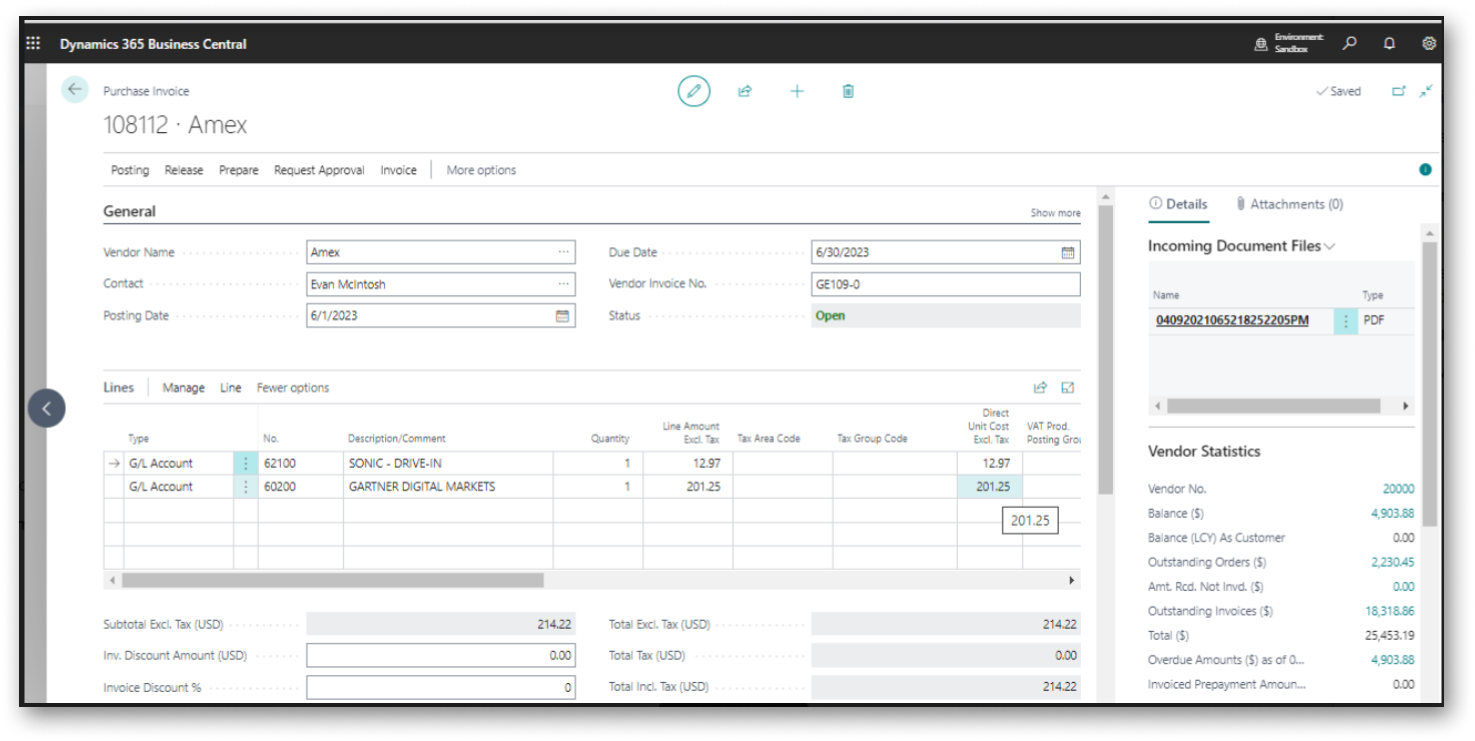Open Outstanding Invoices 18,318.86 link
The width and height of the screenshot is (1475, 741).
point(1389,611)
